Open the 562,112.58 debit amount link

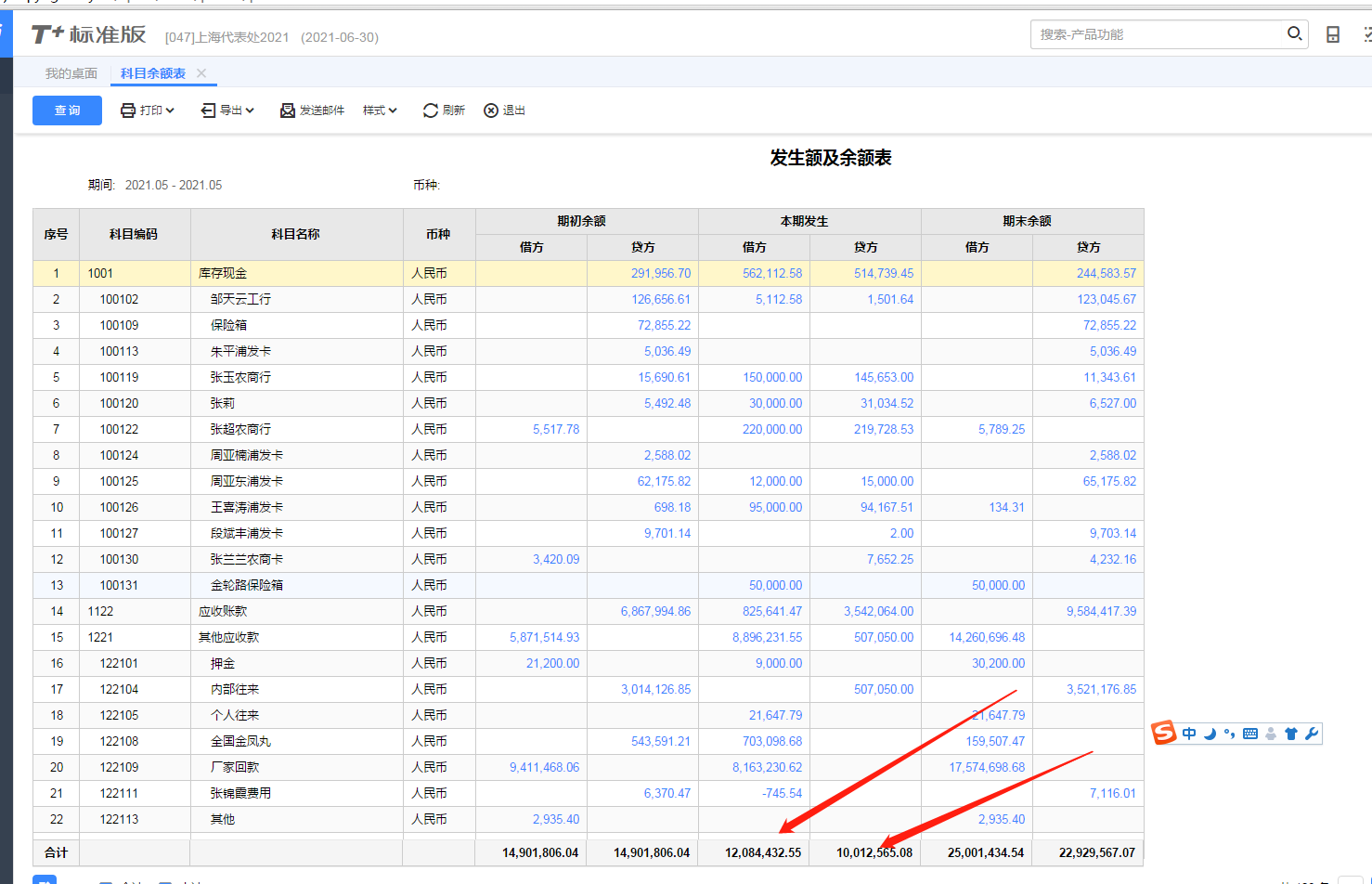772,273
